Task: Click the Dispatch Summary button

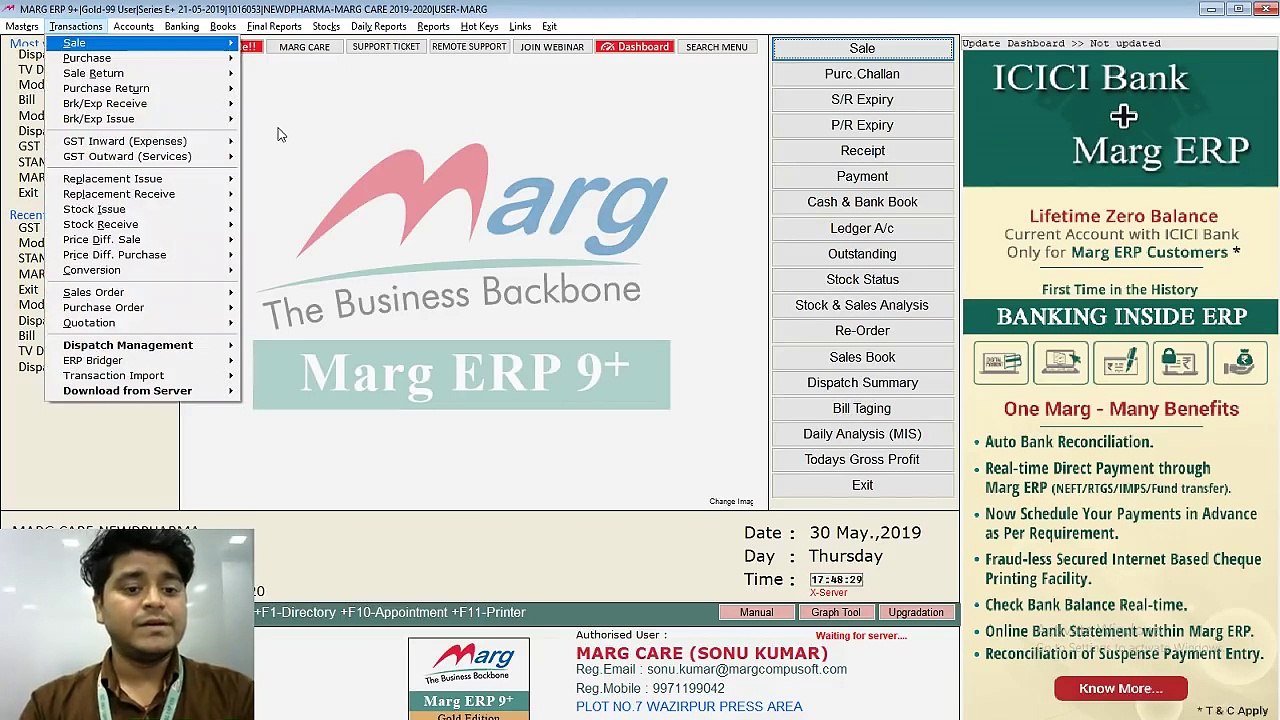Action: (x=862, y=382)
